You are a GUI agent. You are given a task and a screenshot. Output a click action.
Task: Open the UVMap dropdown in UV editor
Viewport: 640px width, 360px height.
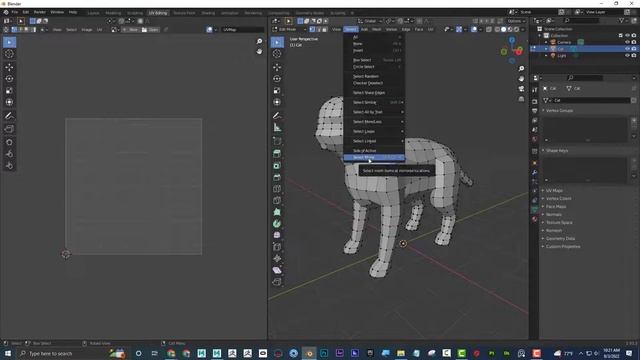(x=242, y=29)
